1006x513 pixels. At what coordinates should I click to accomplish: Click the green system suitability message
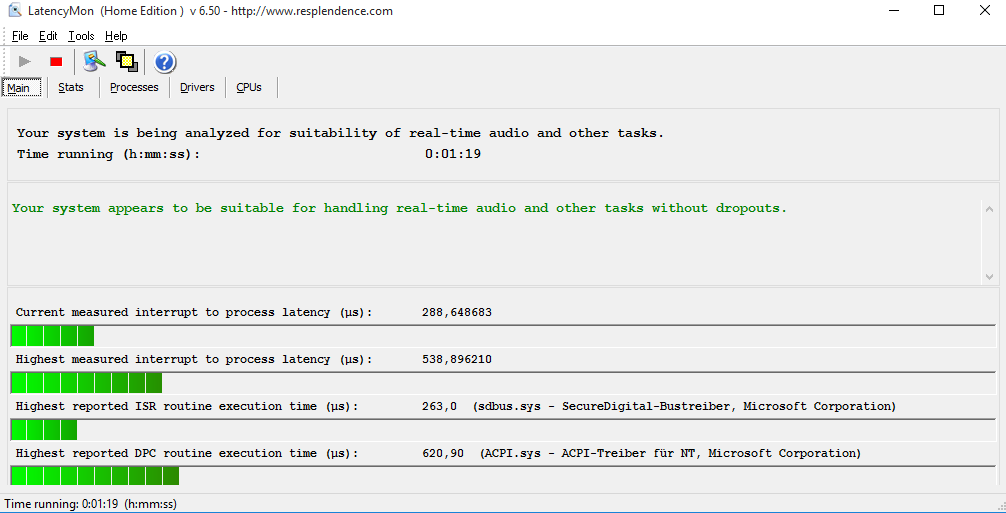(x=399, y=208)
